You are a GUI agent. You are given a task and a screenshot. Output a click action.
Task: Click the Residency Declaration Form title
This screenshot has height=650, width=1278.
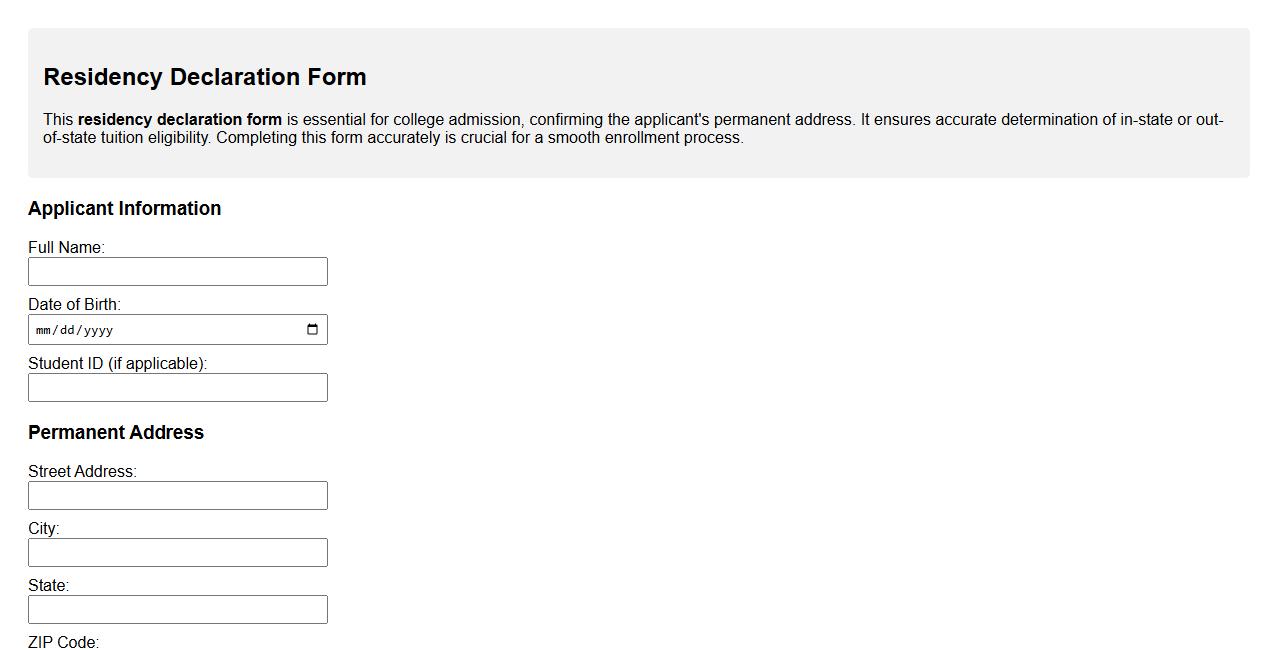[x=204, y=76]
